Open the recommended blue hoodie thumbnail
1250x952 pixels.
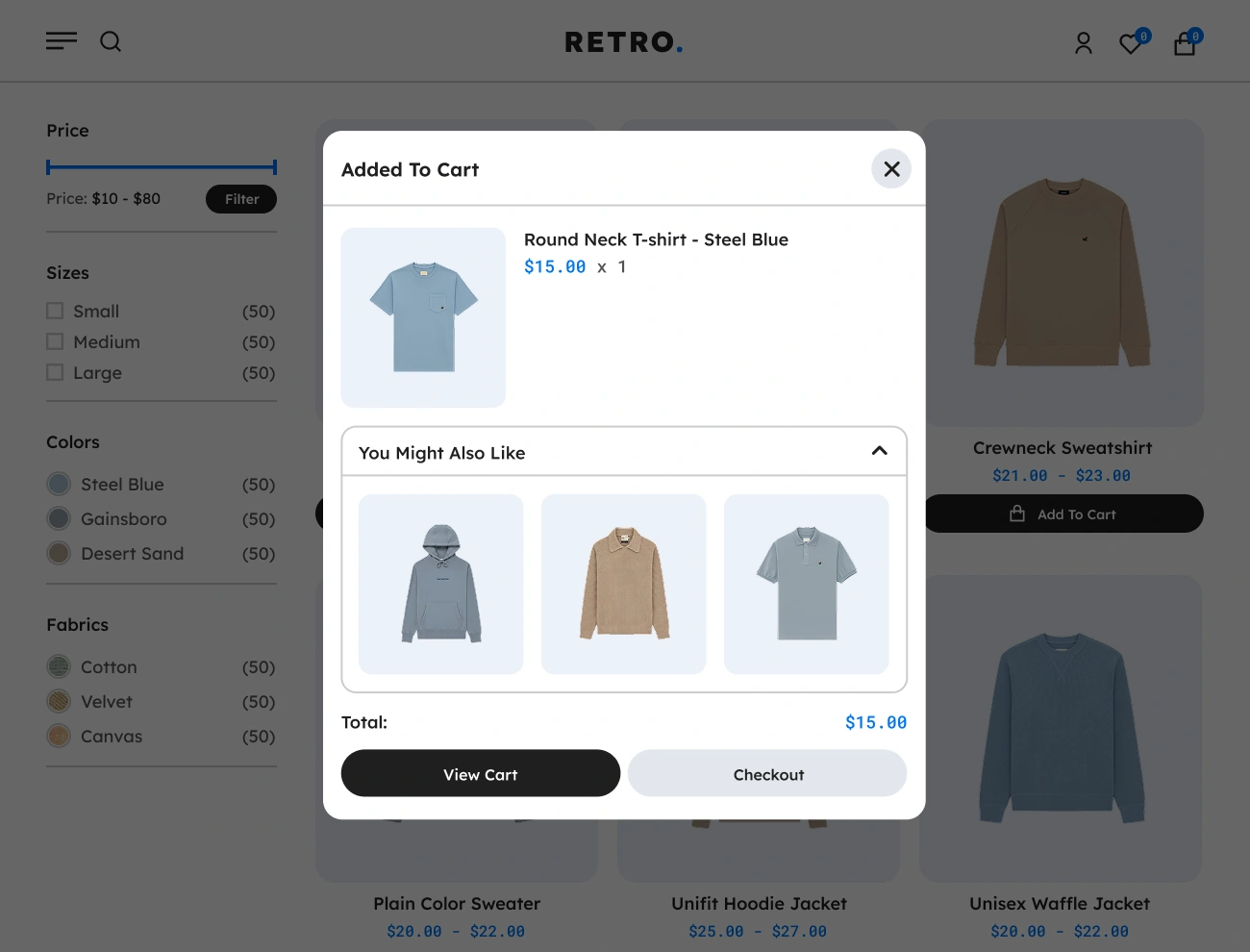[x=441, y=584]
